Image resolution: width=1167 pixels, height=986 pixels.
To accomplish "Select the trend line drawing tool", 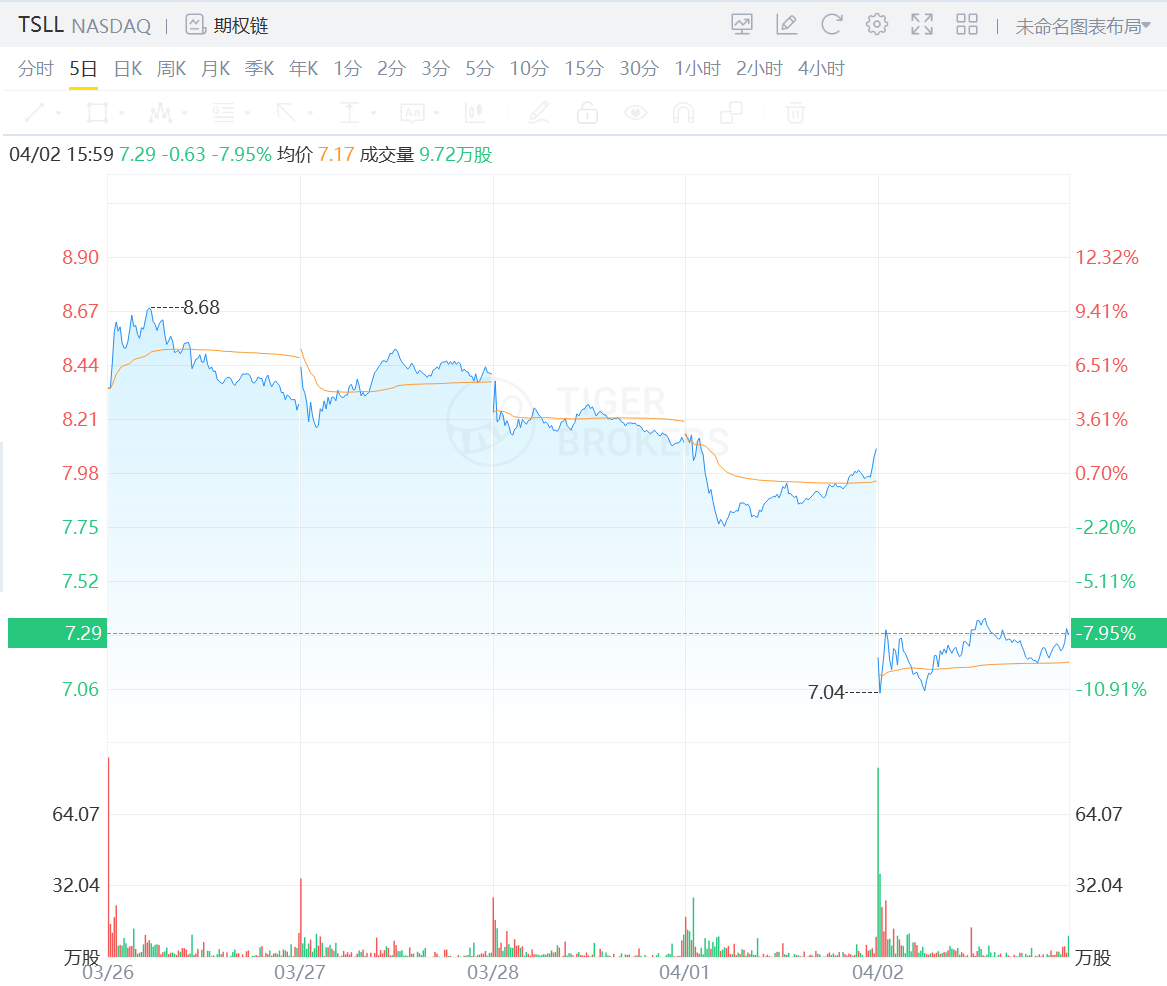I will 33,113.
